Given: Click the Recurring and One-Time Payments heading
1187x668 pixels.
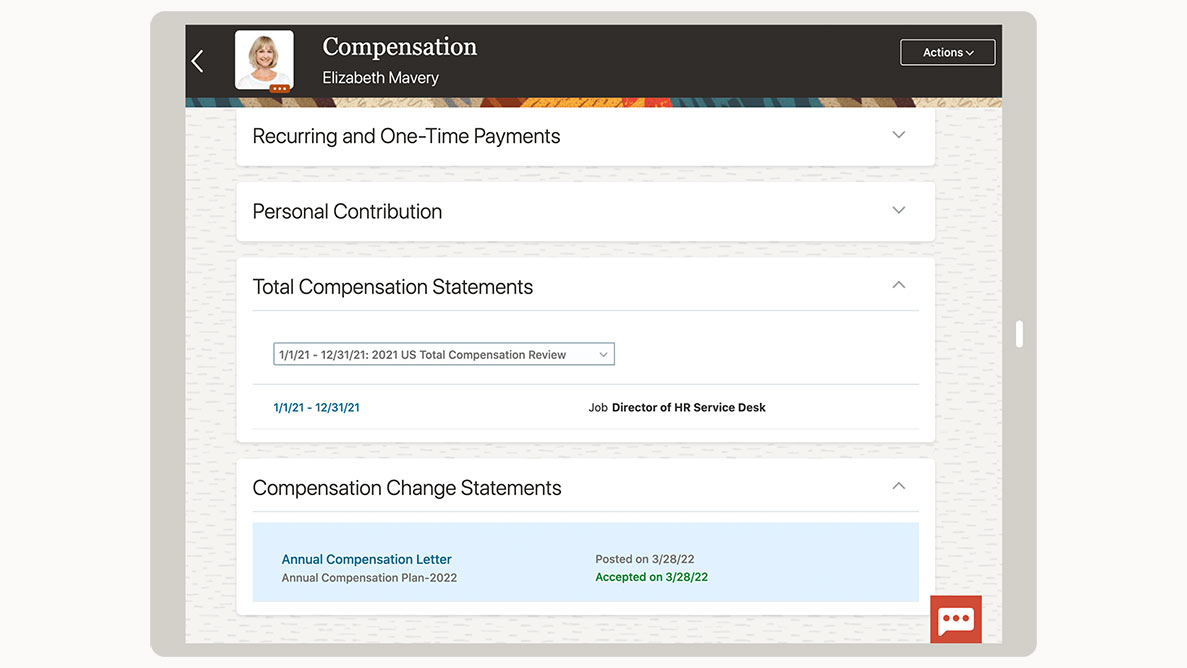Looking at the screenshot, I should (x=406, y=136).
